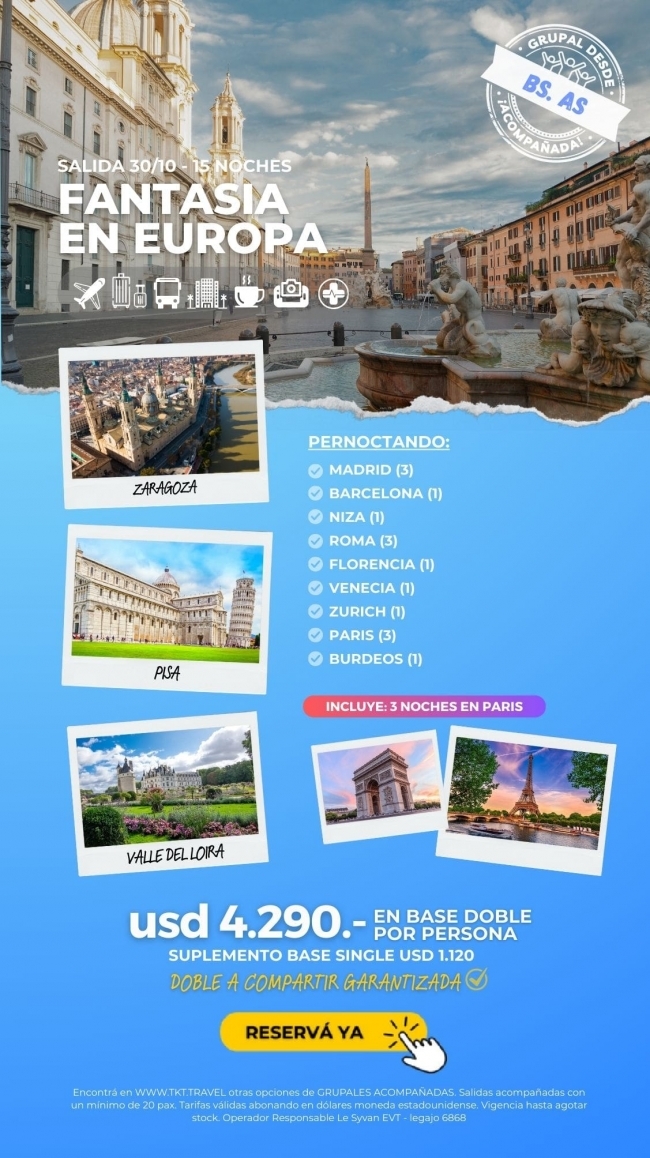The image size is (650, 1158).
Task: Click the checkmark beside MADRID (3)
Action: pos(316,470)
